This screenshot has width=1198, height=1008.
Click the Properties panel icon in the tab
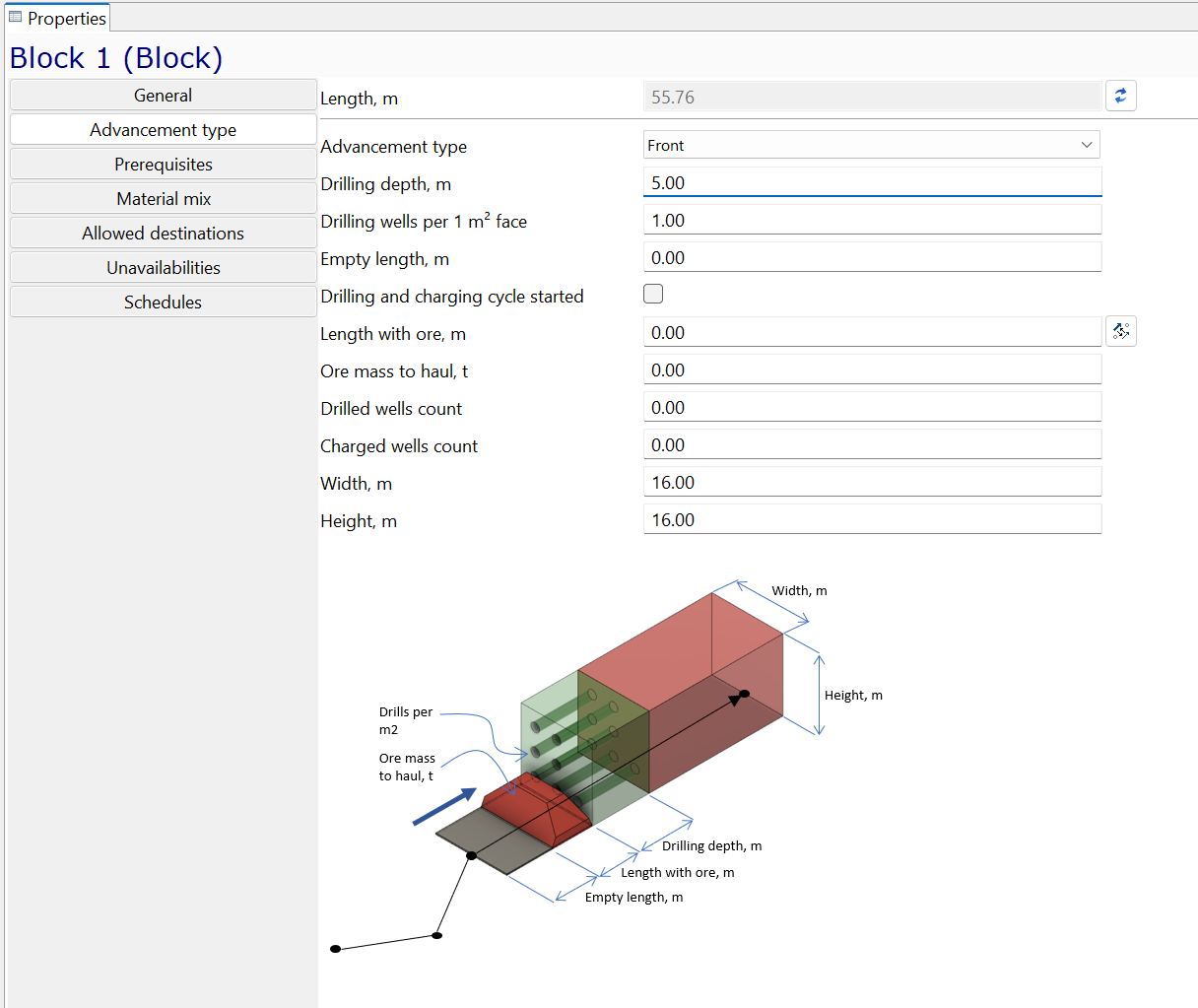[x=15, y=17]
